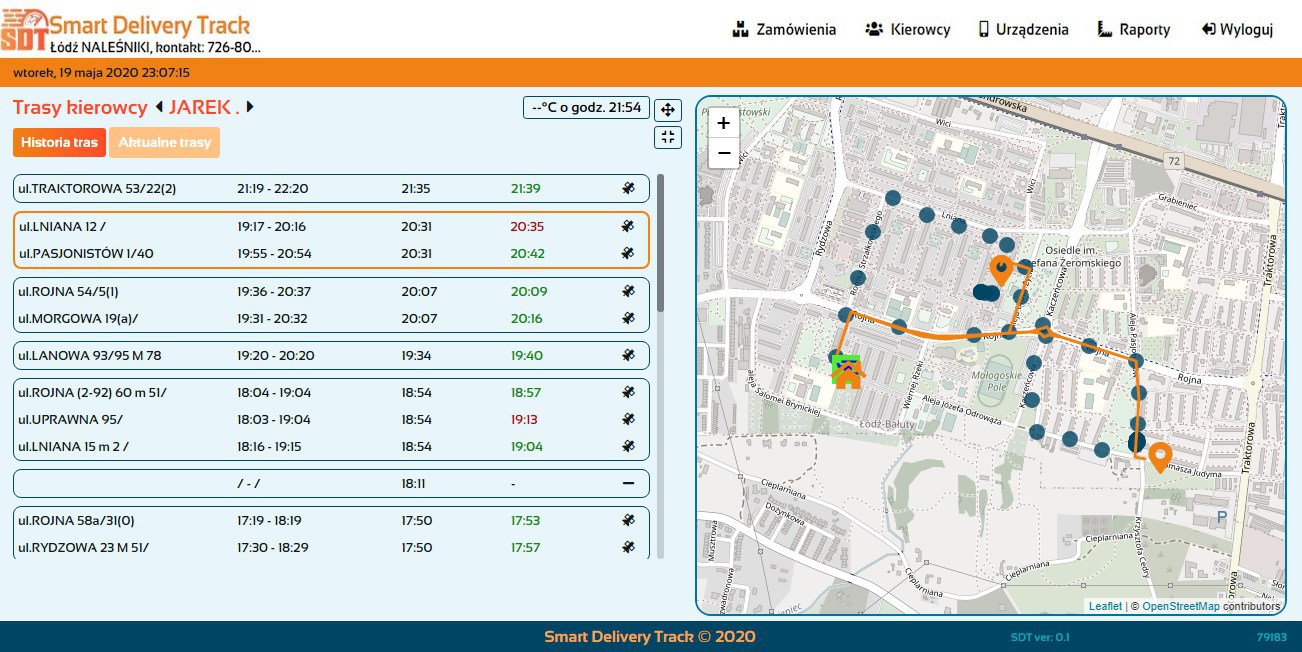Click satellite icon on ul.LANOWA 93/95 row
Viewport: 1302px width, 652px height.
[x=628, y=355]
